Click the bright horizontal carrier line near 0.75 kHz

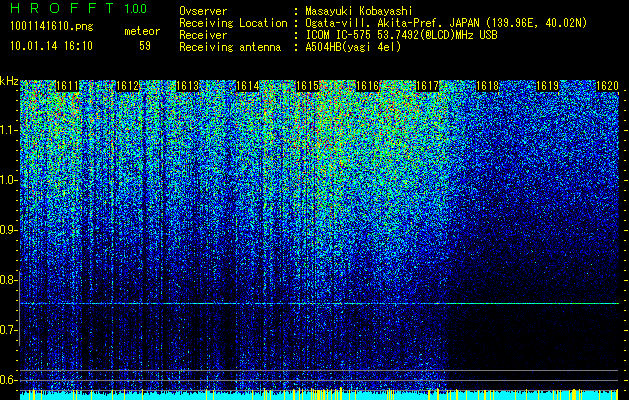(x=319, y=304)
